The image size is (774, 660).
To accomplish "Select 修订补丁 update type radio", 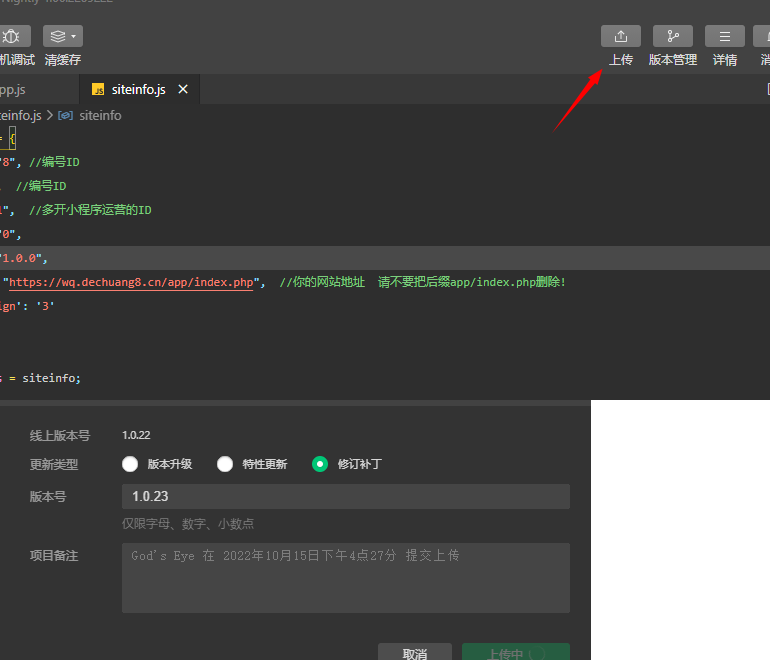I will click(320, 464).
